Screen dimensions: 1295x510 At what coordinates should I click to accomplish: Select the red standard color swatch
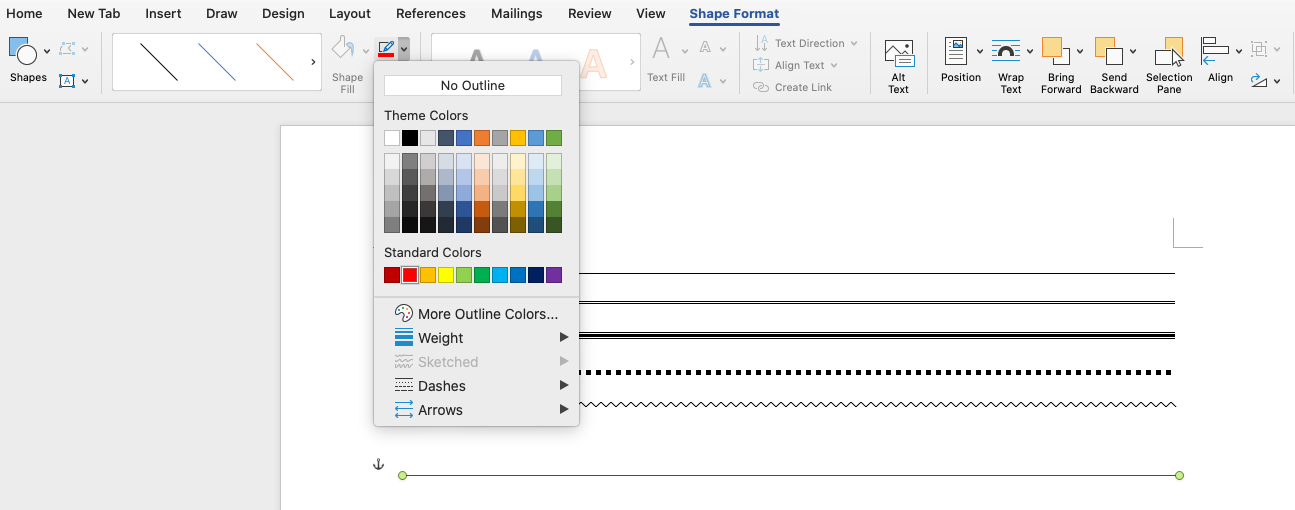click(x=410, y=275)
